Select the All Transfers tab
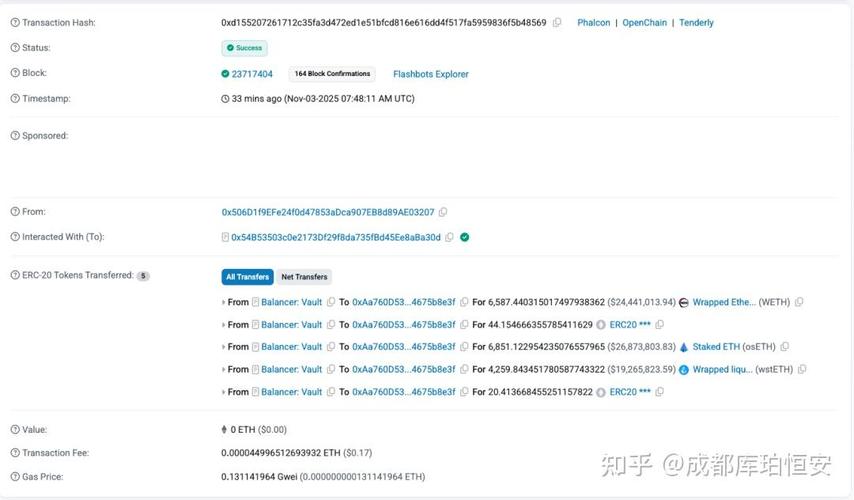Viewport: 854px width, 500px height. 246,277
